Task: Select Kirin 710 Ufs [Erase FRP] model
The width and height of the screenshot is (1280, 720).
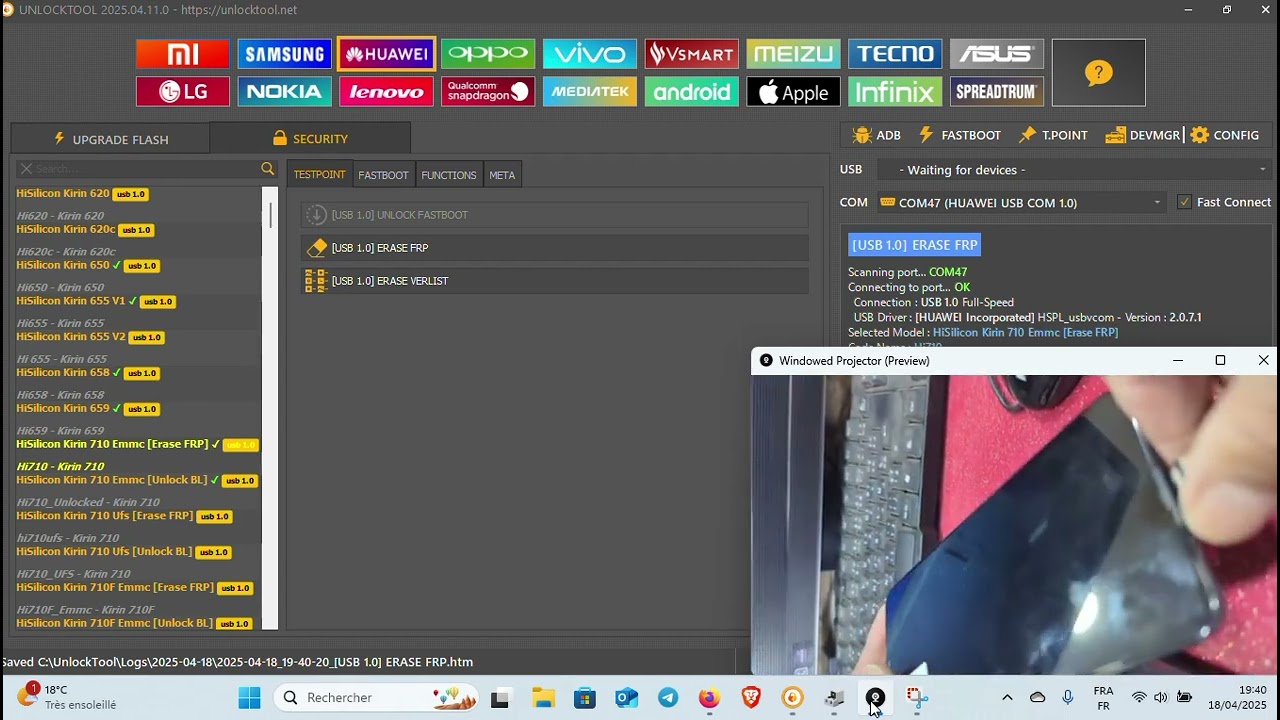Action: (123, 516)
